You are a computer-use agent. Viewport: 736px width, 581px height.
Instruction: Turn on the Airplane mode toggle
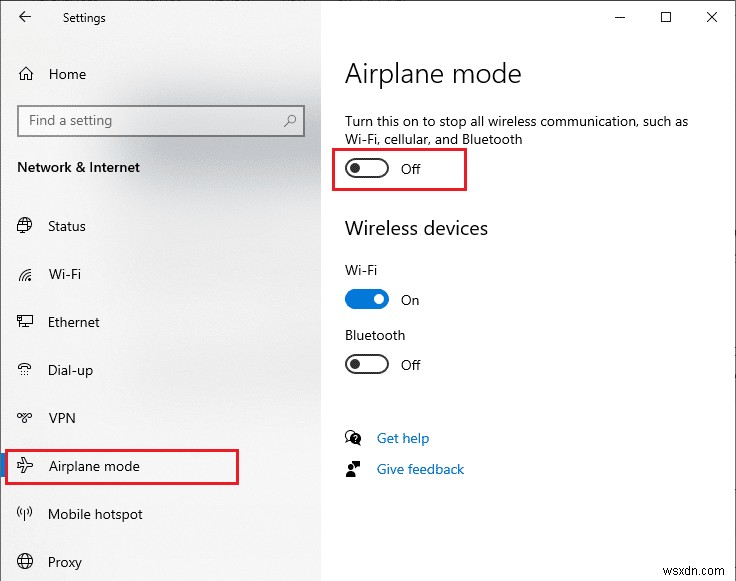[x=367, y=169]
